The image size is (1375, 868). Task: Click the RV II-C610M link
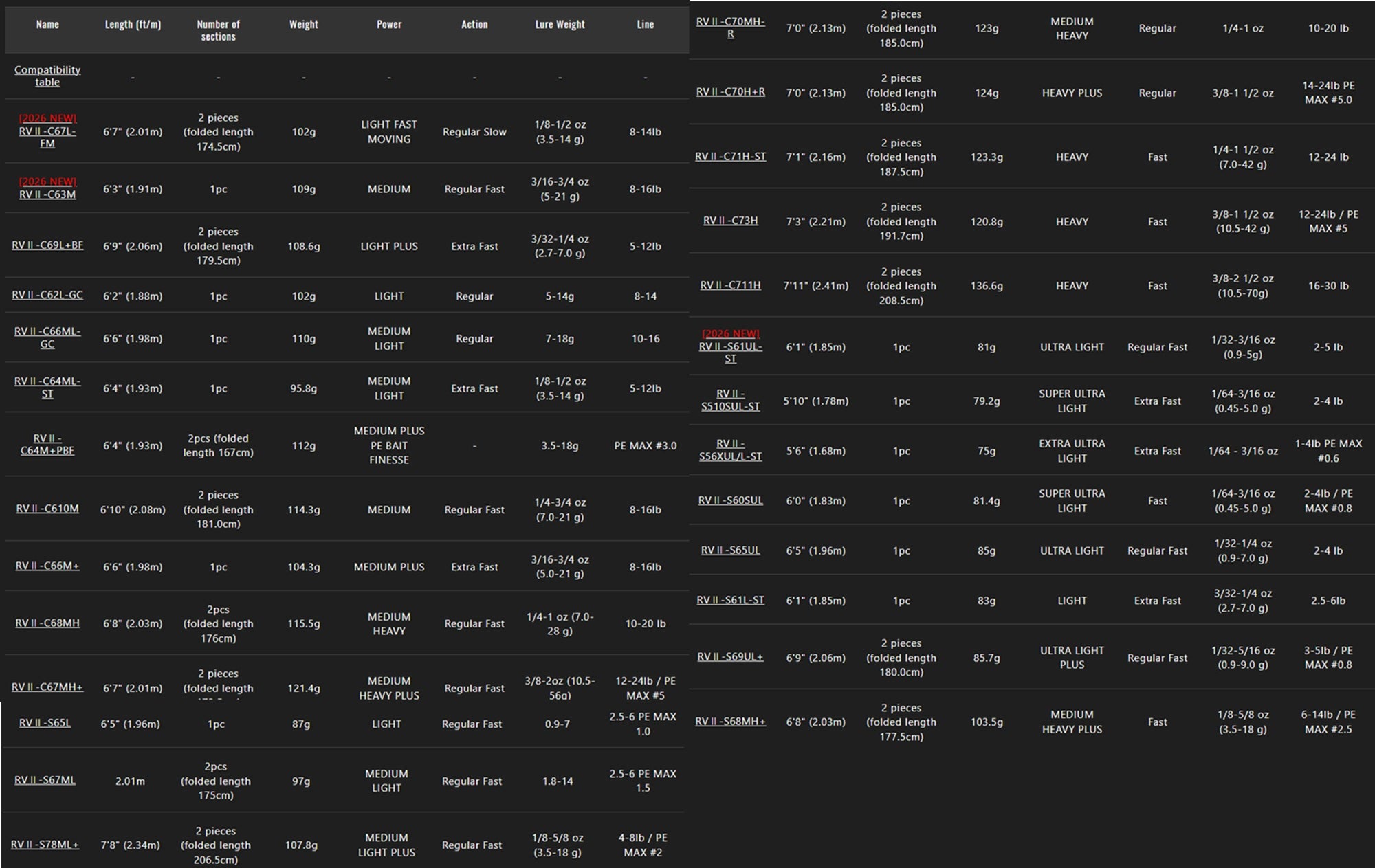click(47, 509)
